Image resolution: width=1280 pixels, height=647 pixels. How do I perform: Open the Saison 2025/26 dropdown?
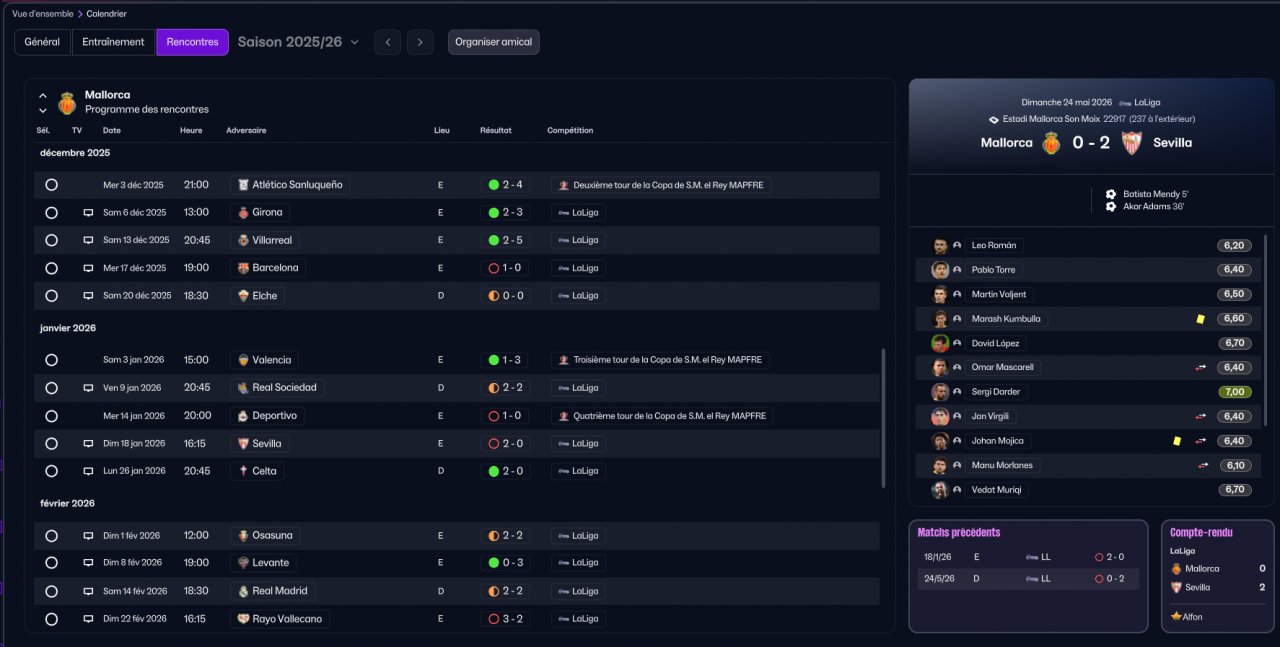point(298,42)
